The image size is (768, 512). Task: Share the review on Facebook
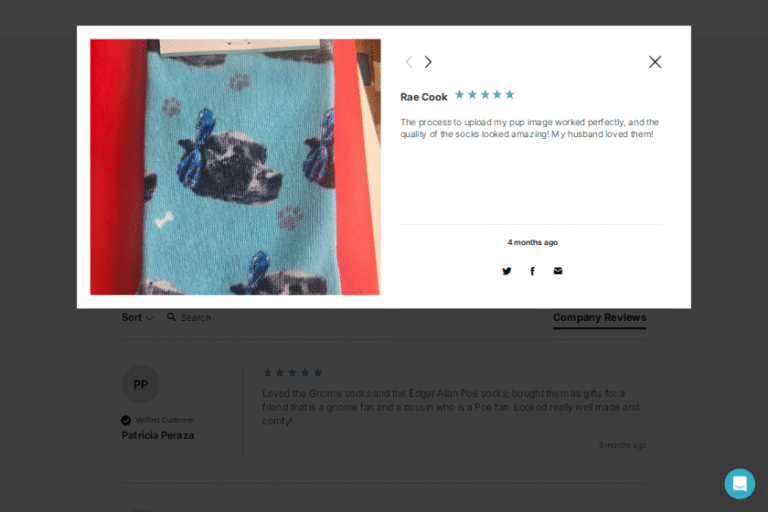pyautogui.click(x=532, y=271)
